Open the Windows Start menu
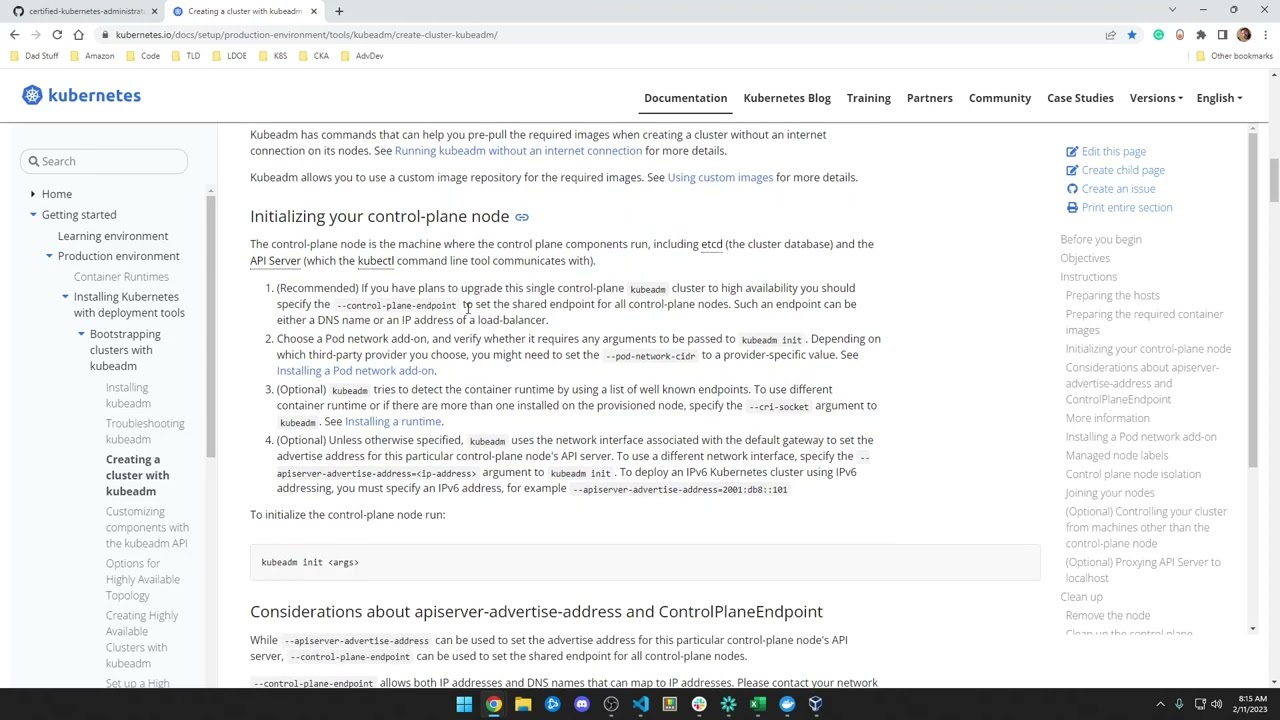 click(464, 704)
